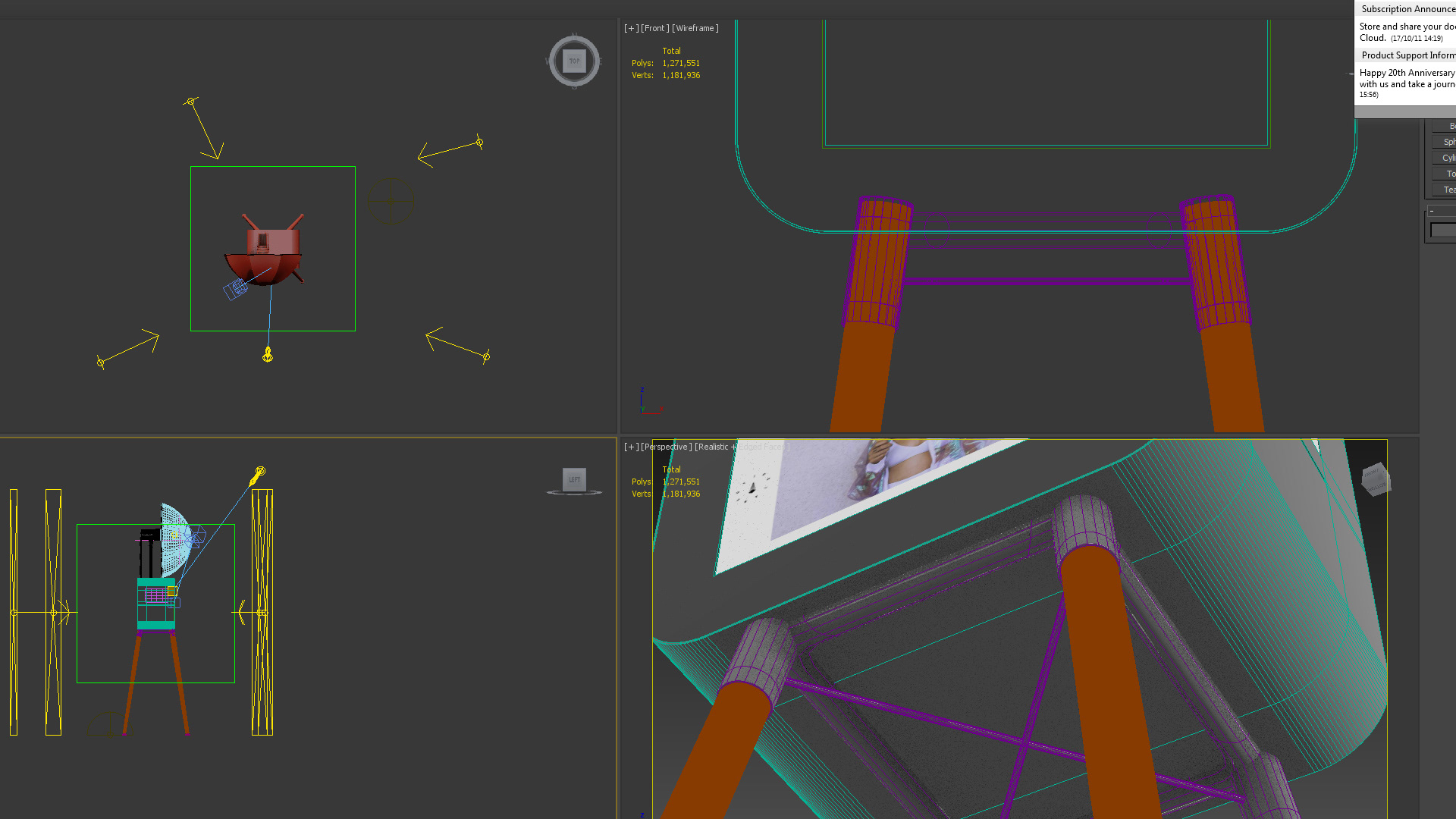Select yellow spotlight at bottom of top view
The width and height of the screenshot is (1456, 819).
(268, 354)
